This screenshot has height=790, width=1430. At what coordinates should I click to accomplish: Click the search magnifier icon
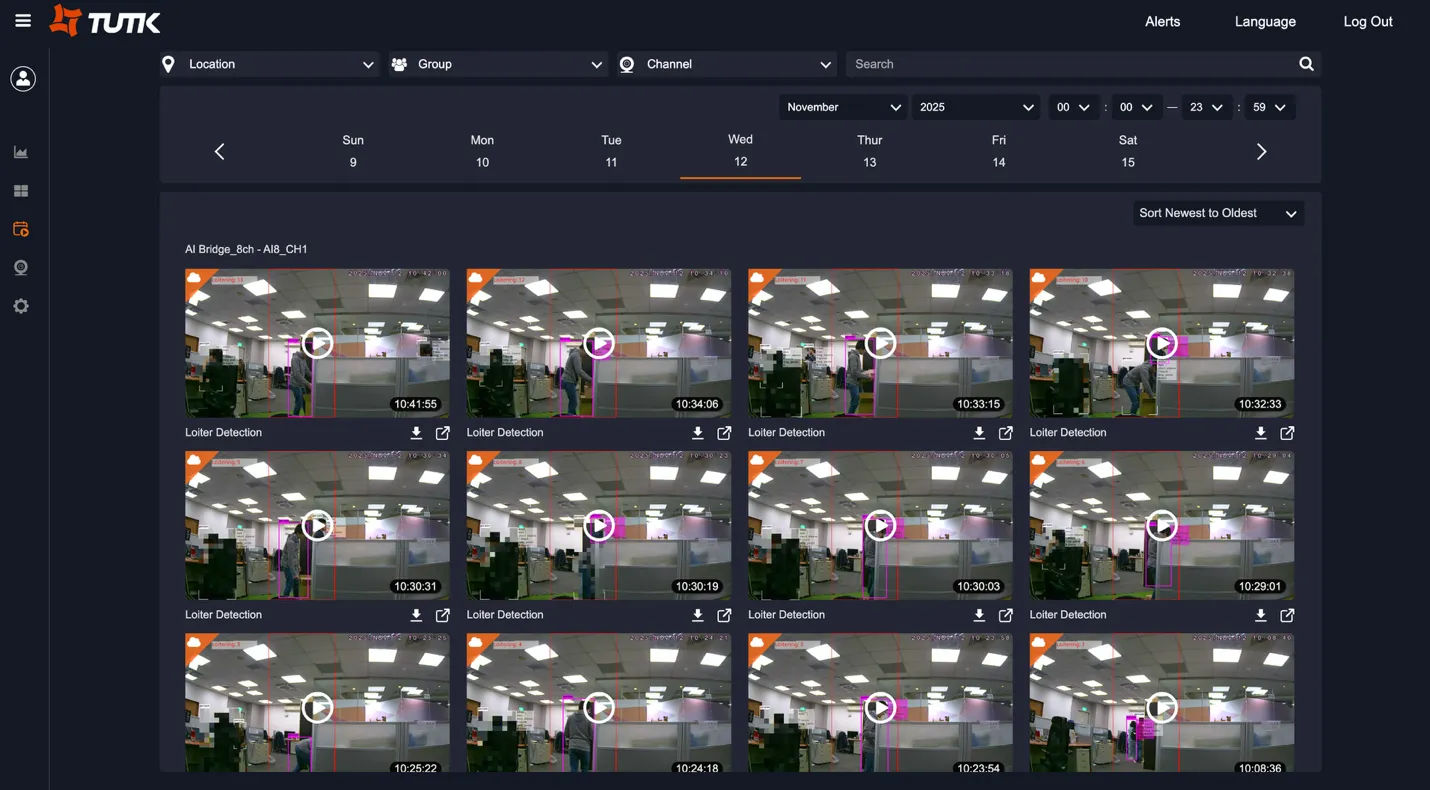click(1306, 63)
